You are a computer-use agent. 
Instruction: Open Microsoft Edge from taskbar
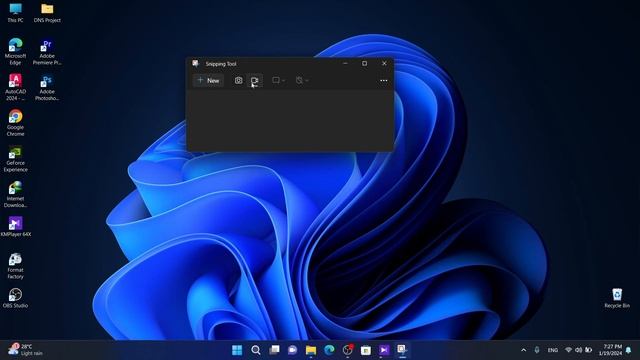tap(329, 350)
